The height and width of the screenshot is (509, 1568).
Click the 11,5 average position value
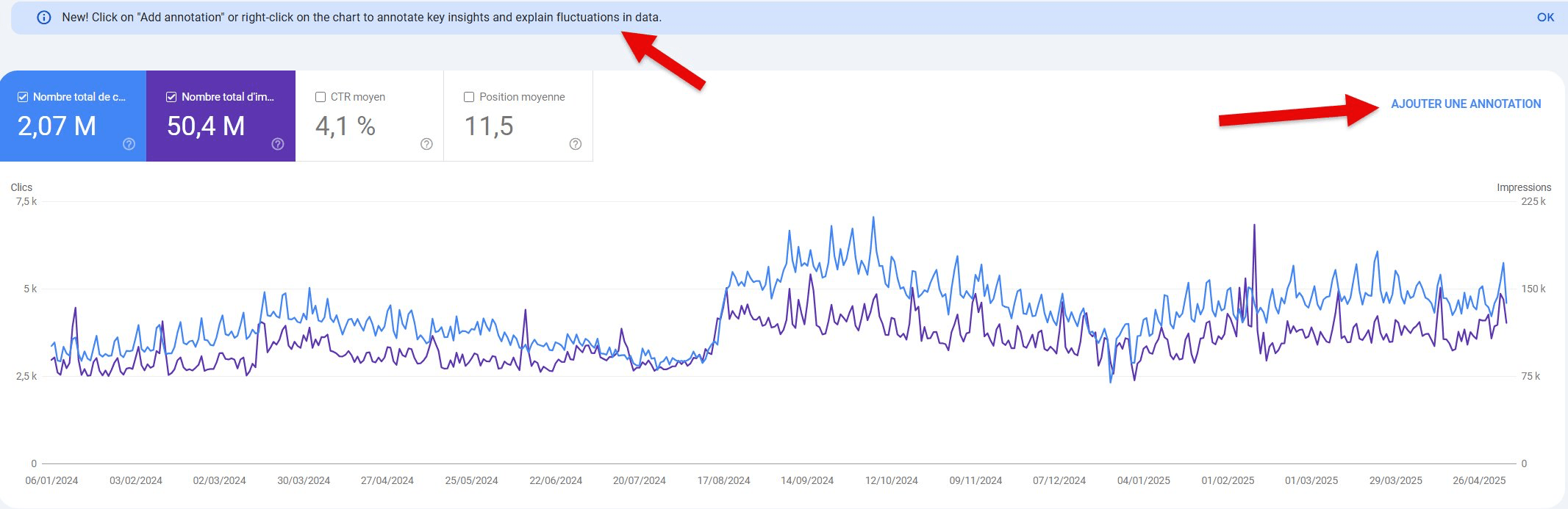click(489, 126)
